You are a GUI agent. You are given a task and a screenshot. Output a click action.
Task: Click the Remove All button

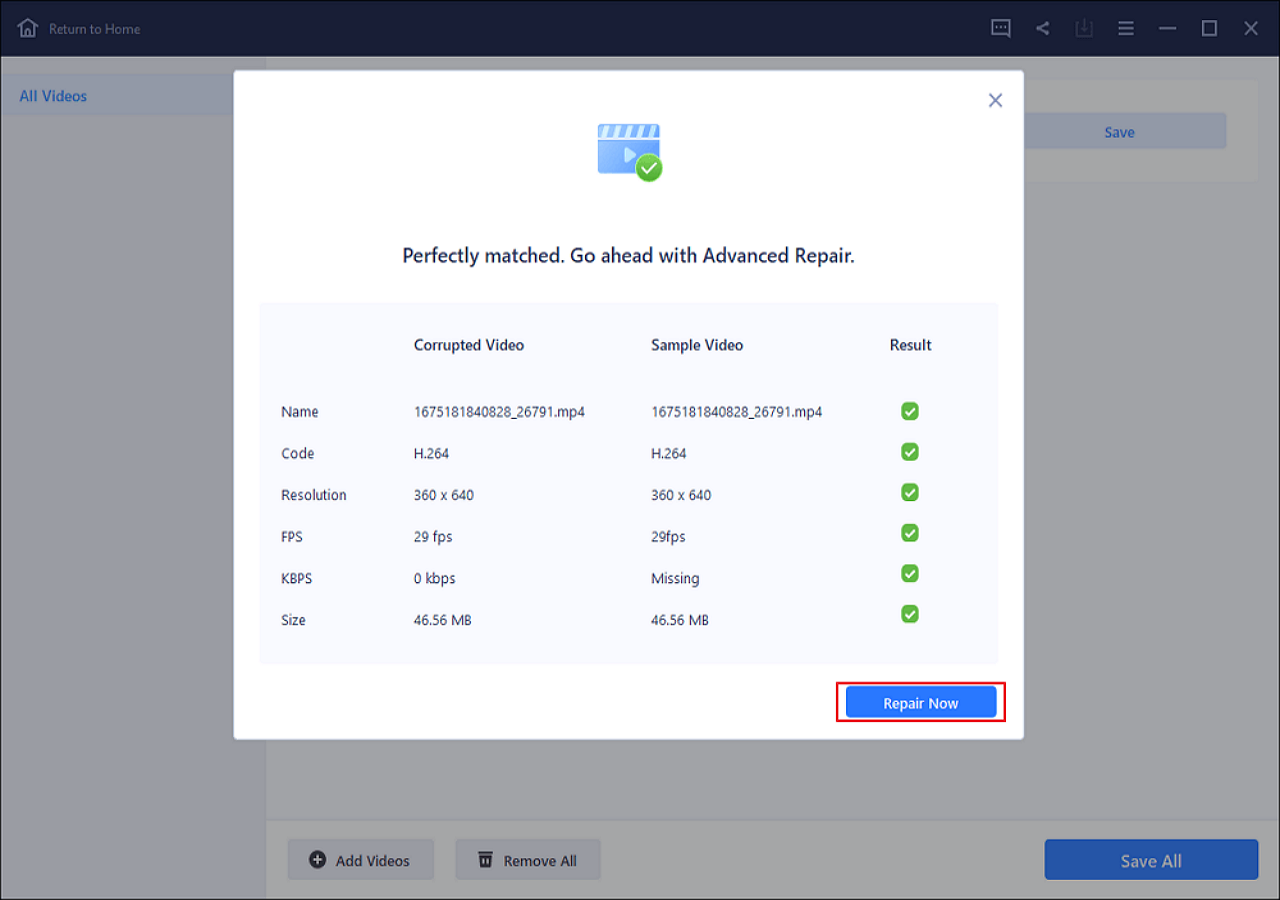[x=528, y=859]
